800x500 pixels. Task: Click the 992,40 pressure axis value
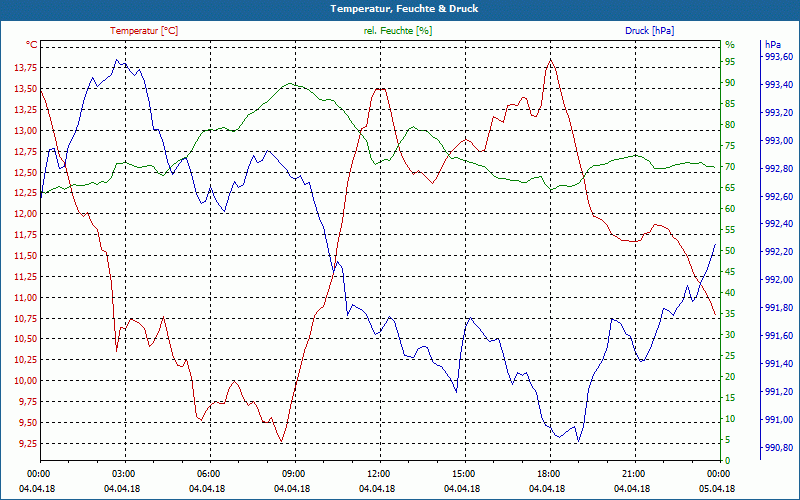779,224
